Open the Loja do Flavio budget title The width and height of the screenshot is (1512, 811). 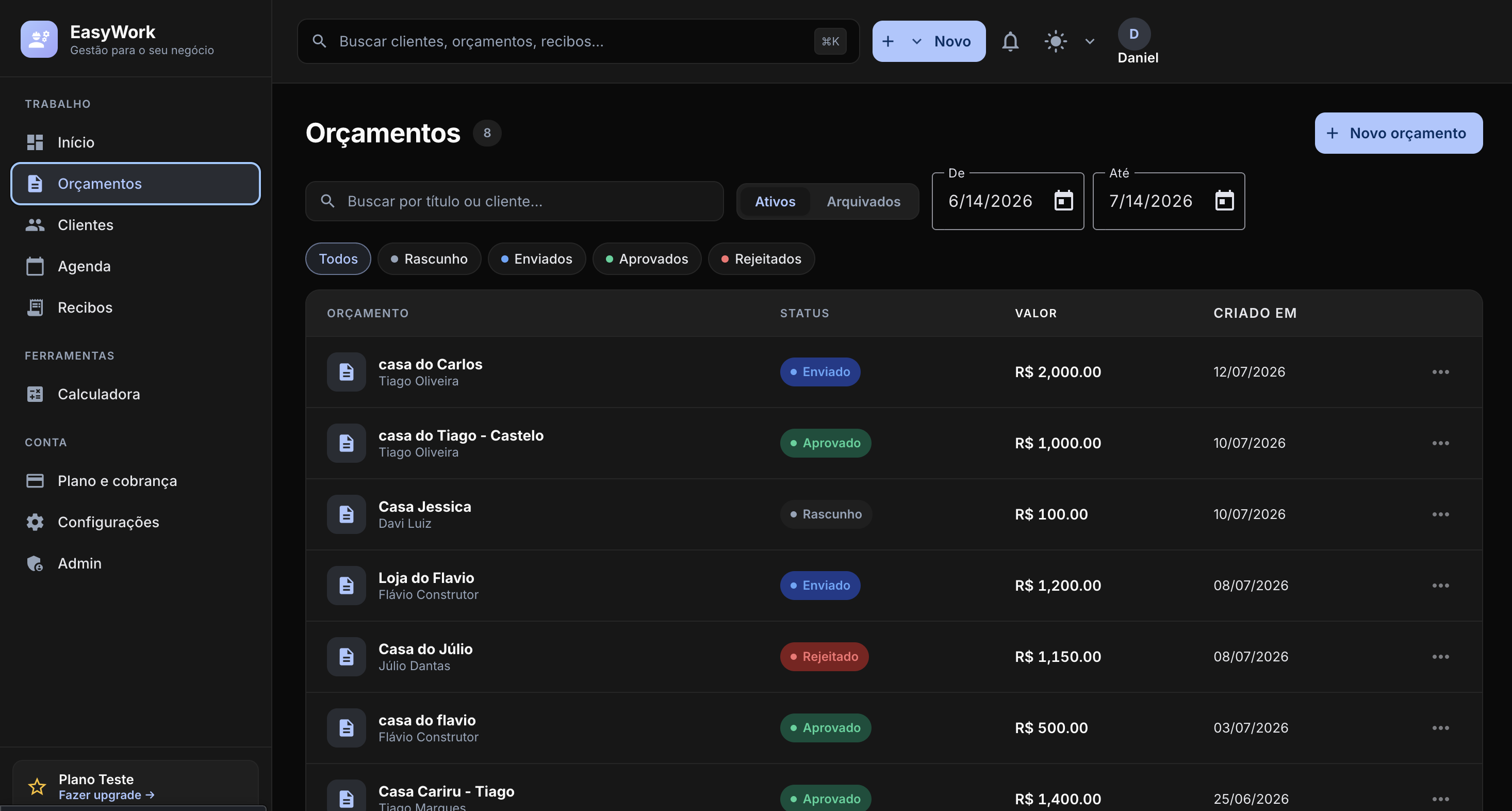(x=426, y=578)
